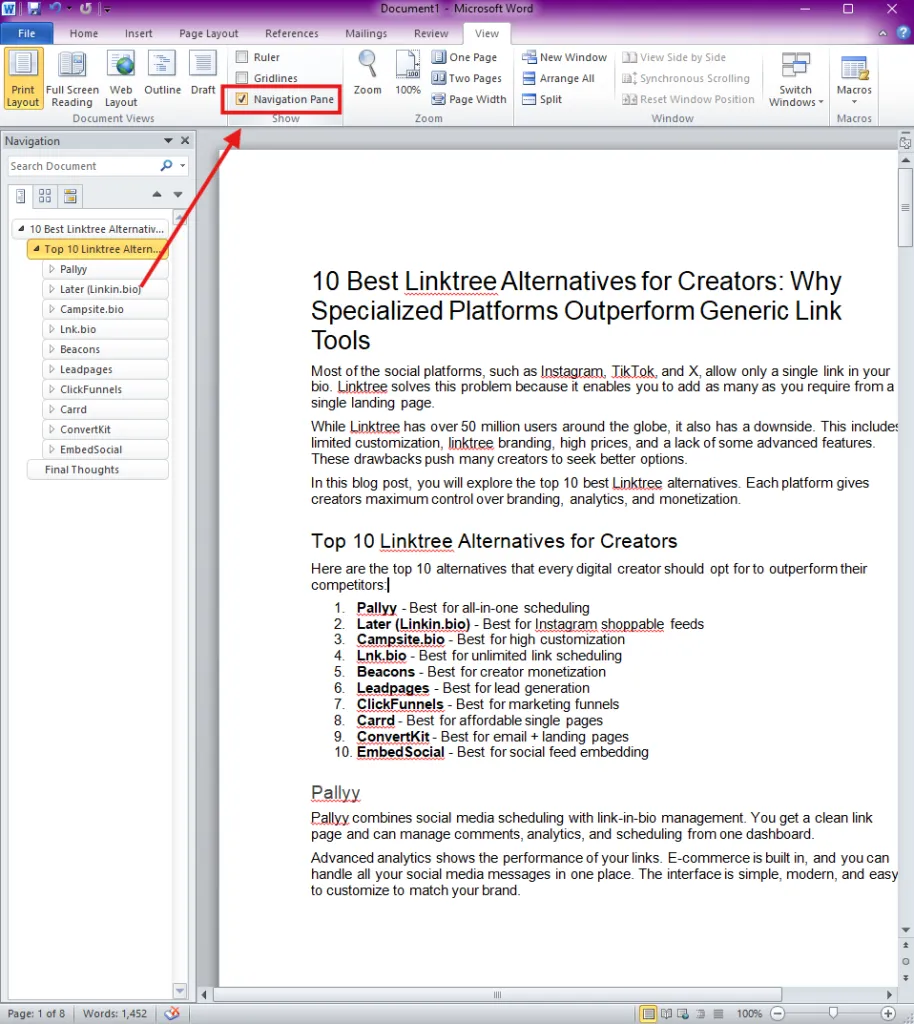The height and width of the screenshot is (1024, 914).
Task: Click the Search Document field
Action: pyautogui.click(x=84, y=166)
